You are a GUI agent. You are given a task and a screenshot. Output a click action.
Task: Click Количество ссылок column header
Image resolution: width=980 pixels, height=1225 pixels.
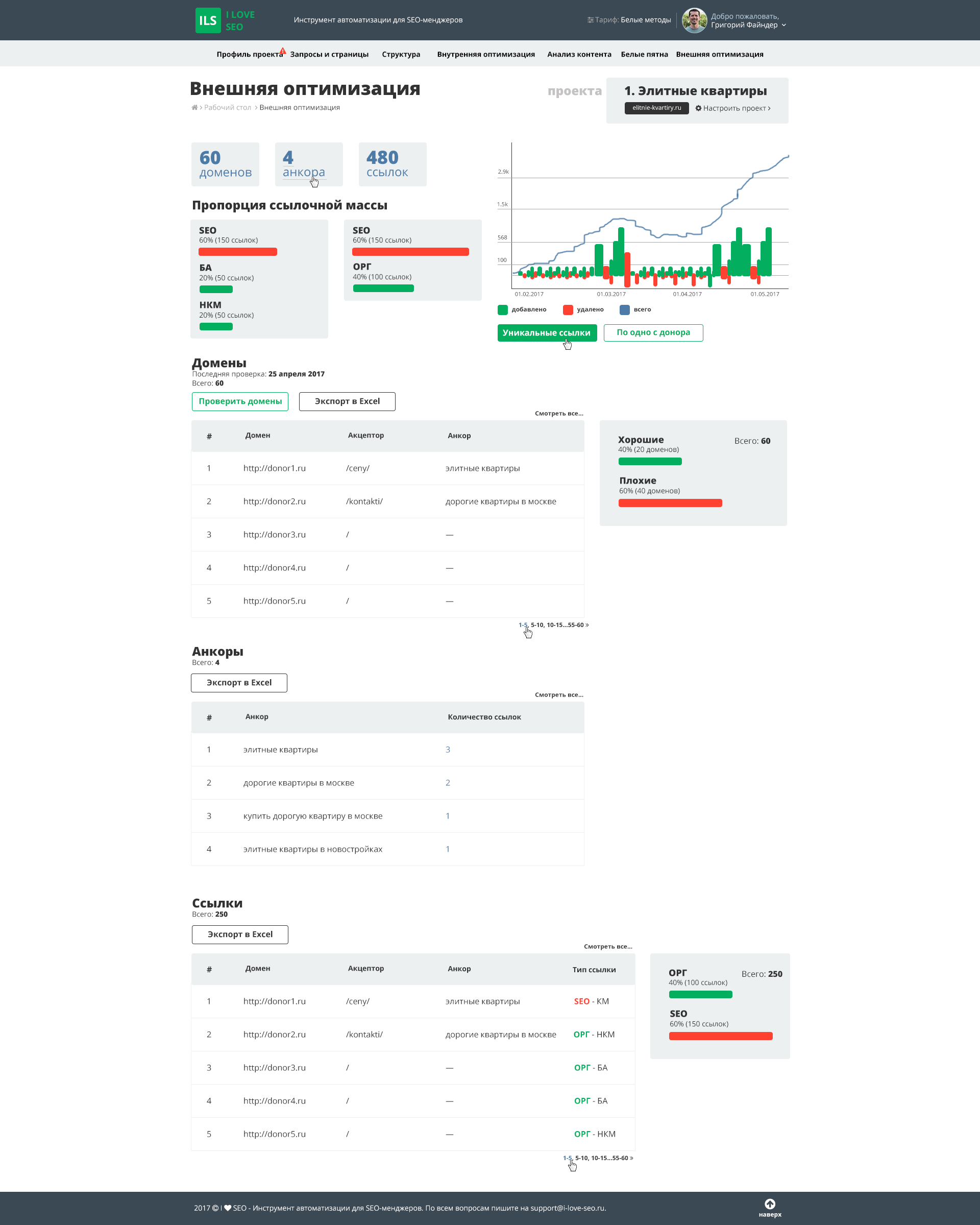coord(484,717)
